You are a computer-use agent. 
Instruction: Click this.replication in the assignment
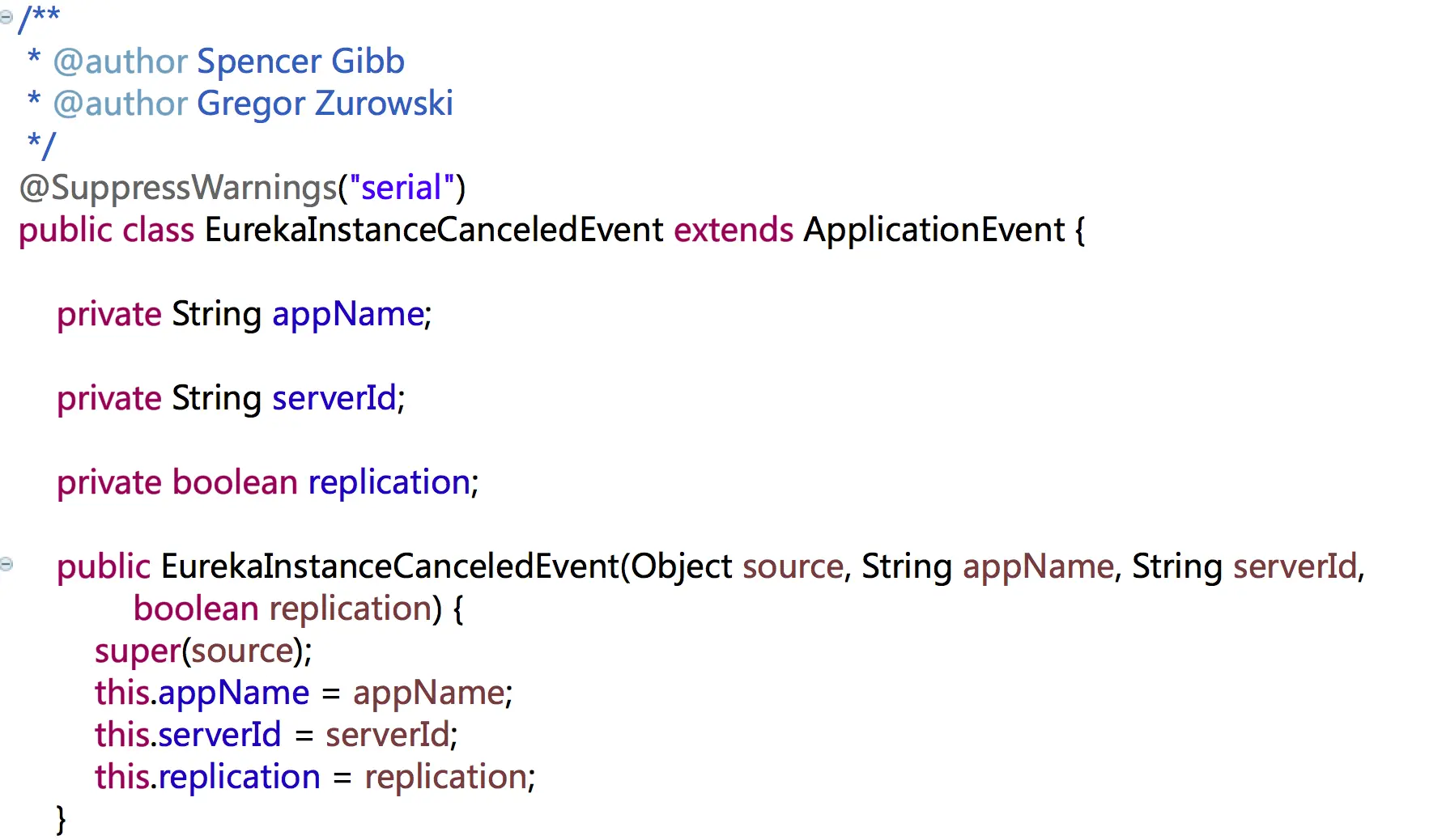coord(207,777)
